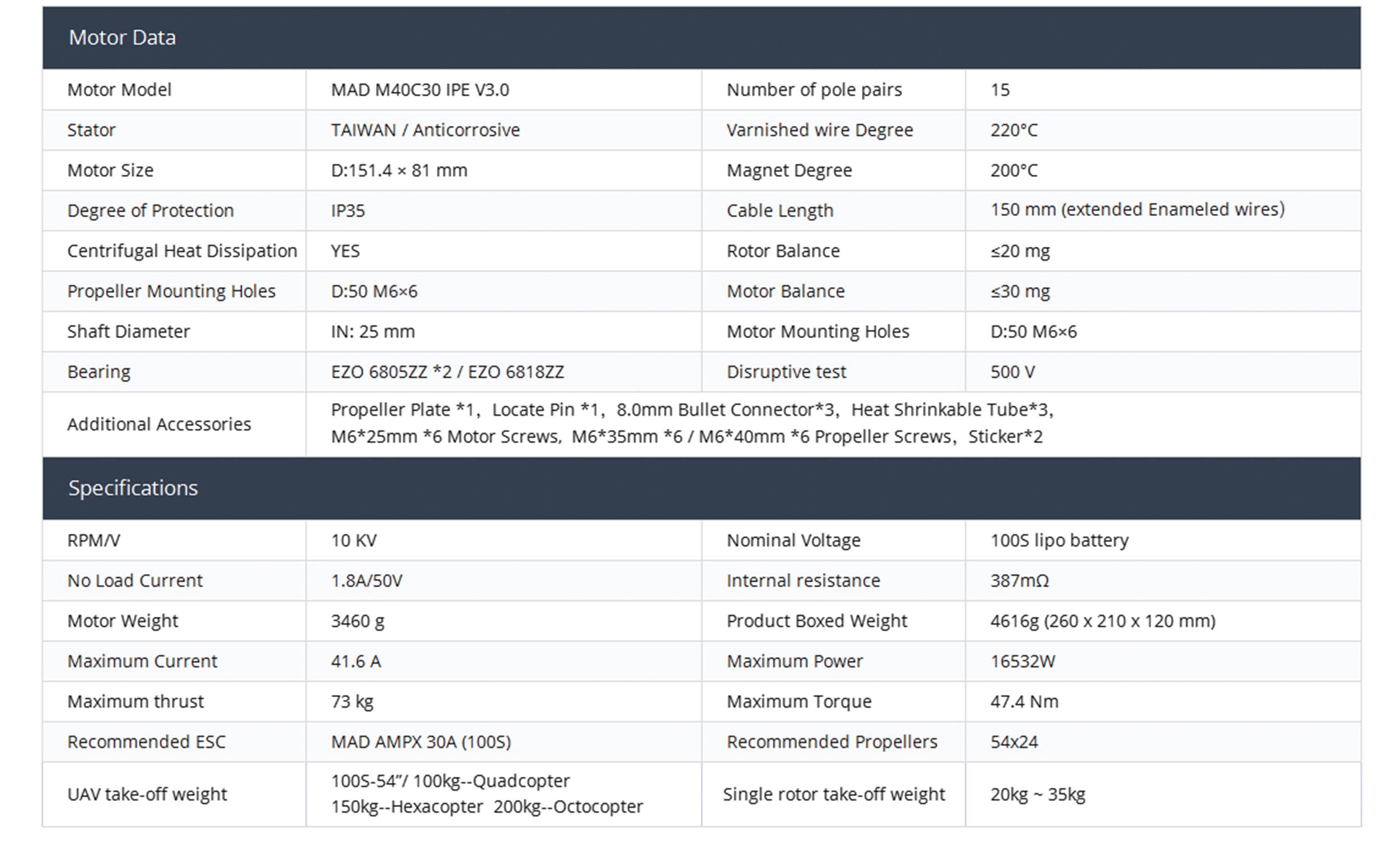1400x841 pixels.
Task: Click the 'Varnished wire Degree' label
Action: [x=820, y=130]
